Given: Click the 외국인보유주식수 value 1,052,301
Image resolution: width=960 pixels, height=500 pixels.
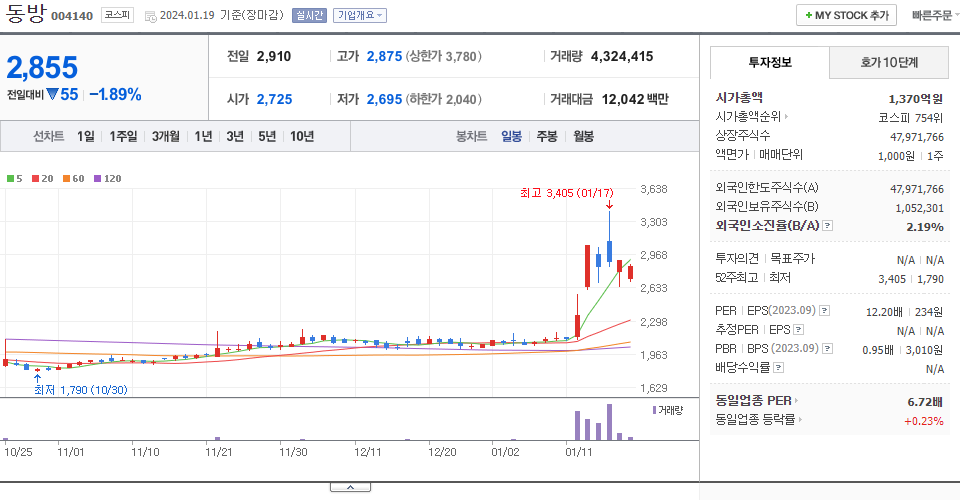Looking at the screenshot, I should [x=919, y=208].
